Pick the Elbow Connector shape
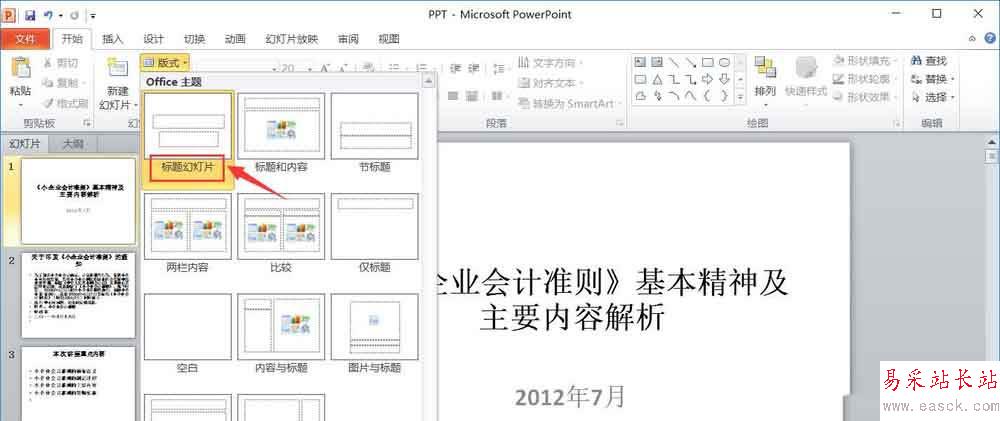1000x421 pixels. tap(673, 80)
